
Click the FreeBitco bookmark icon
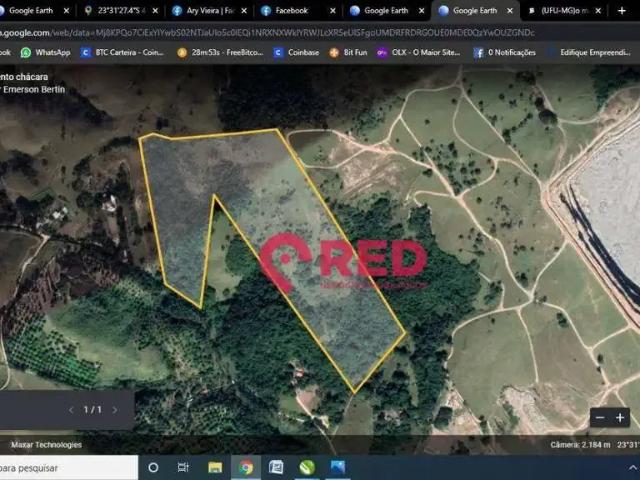click(182, 53)
